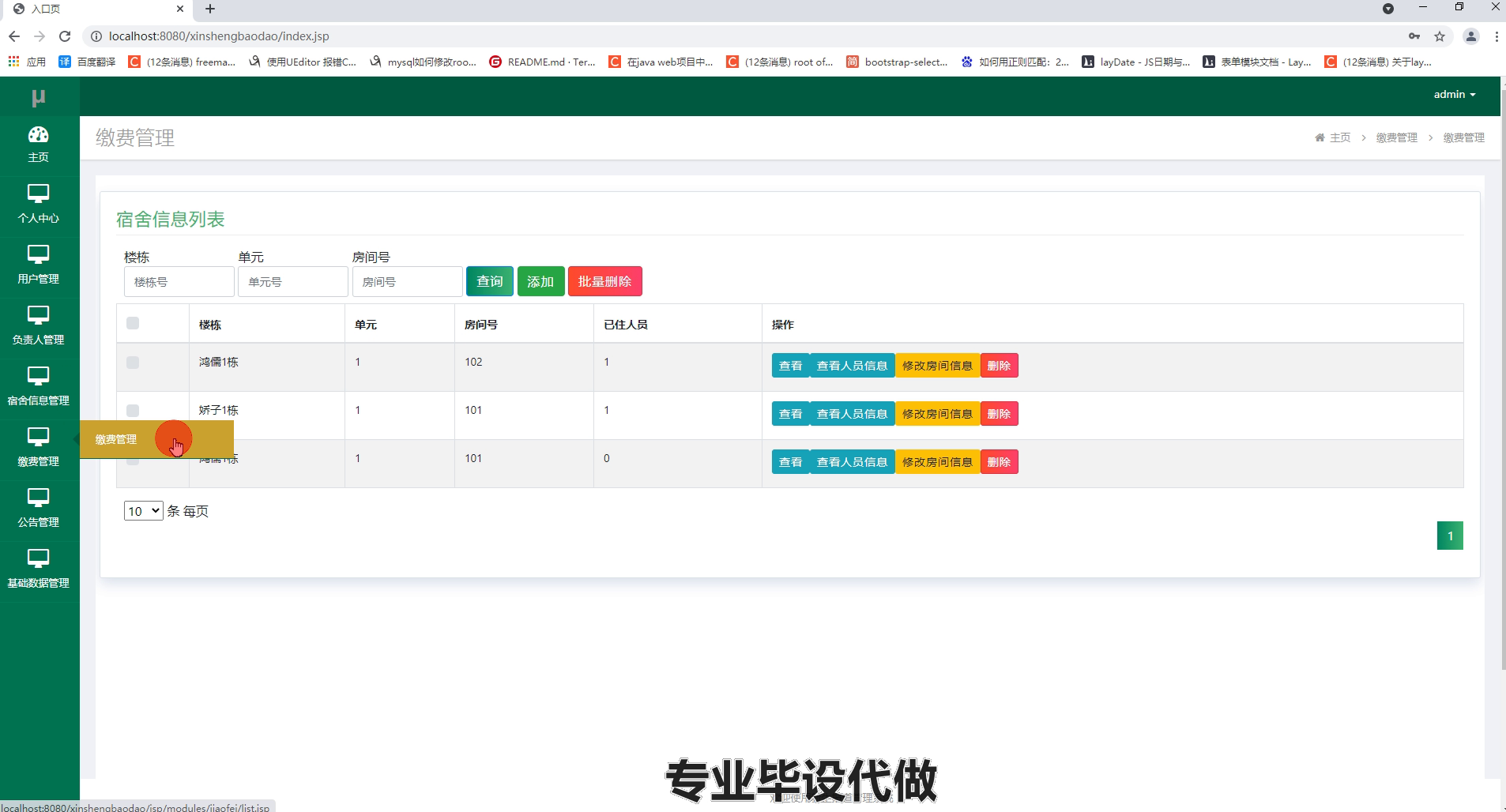
Task: Open new browser tab with plus
Action: click(x=210, y=9)
